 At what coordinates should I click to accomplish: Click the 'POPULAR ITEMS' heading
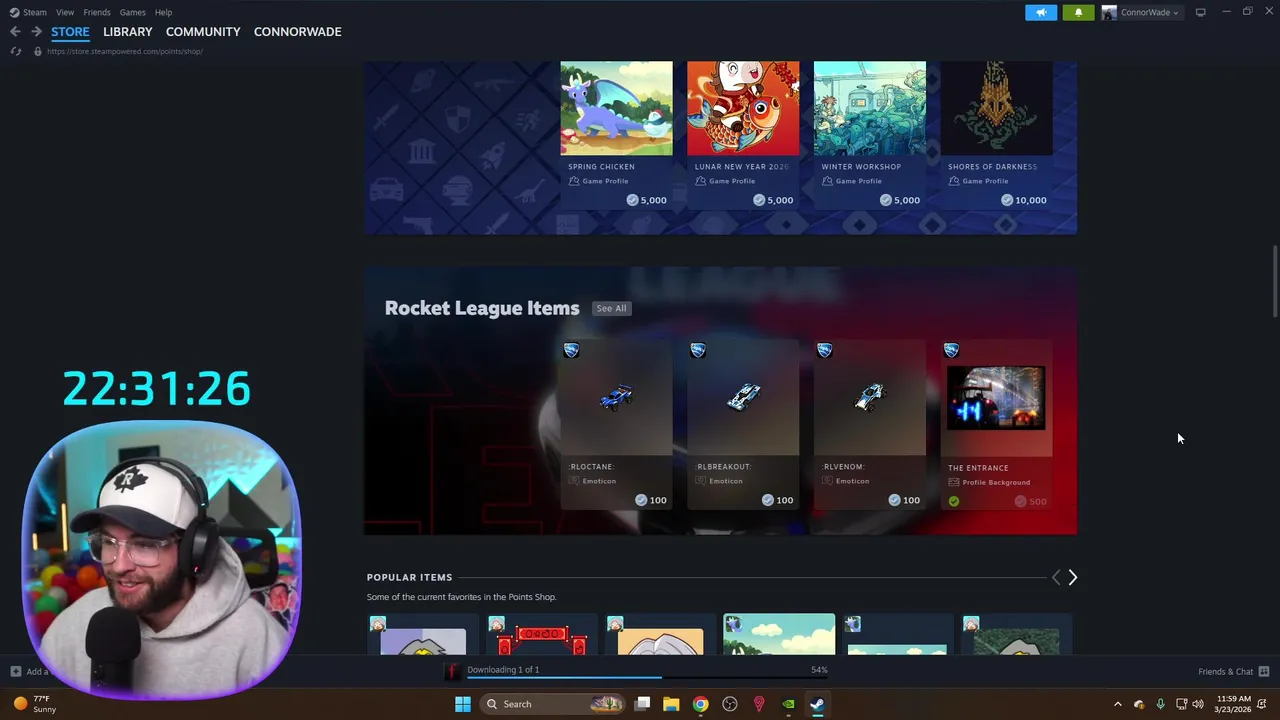point(409,577)
